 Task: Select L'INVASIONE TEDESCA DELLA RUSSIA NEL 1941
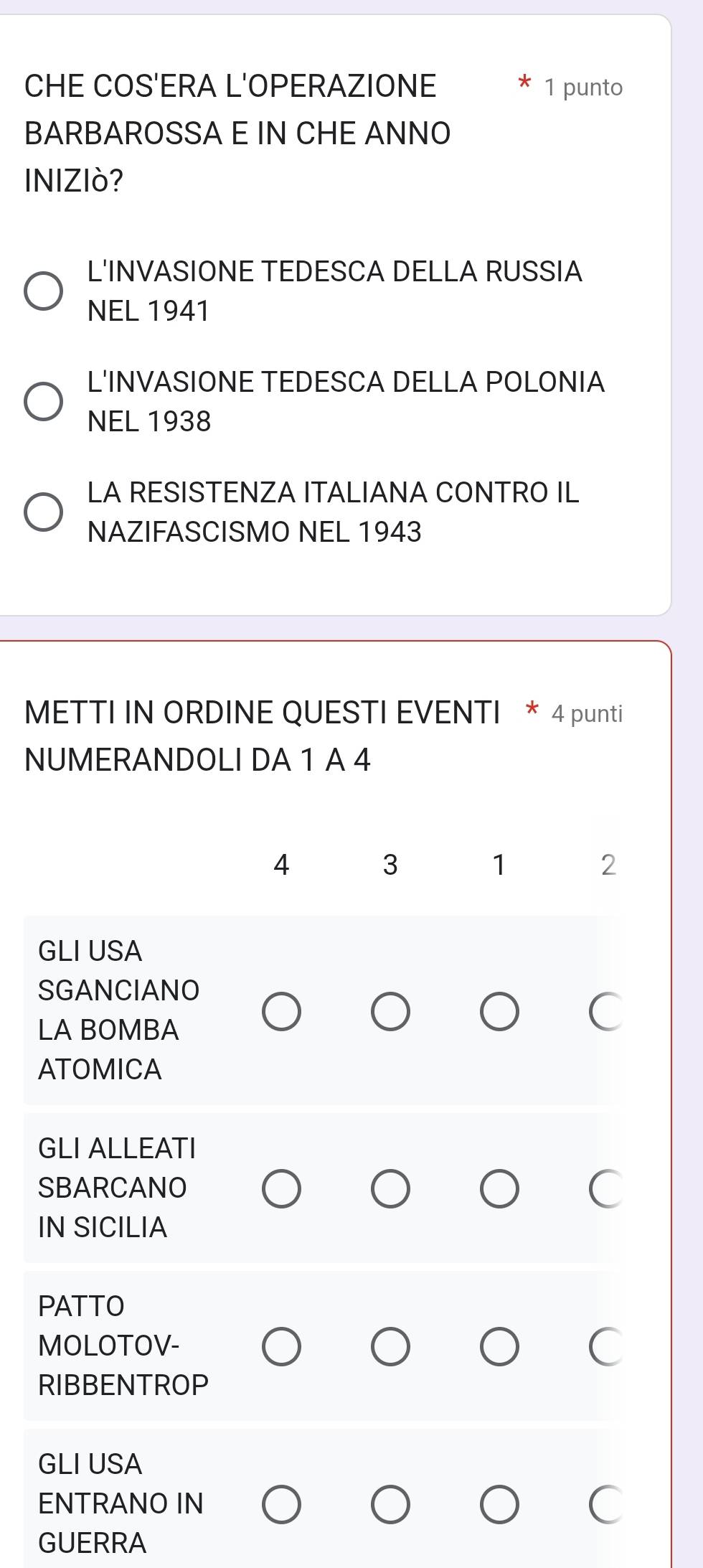coord(44,291)
